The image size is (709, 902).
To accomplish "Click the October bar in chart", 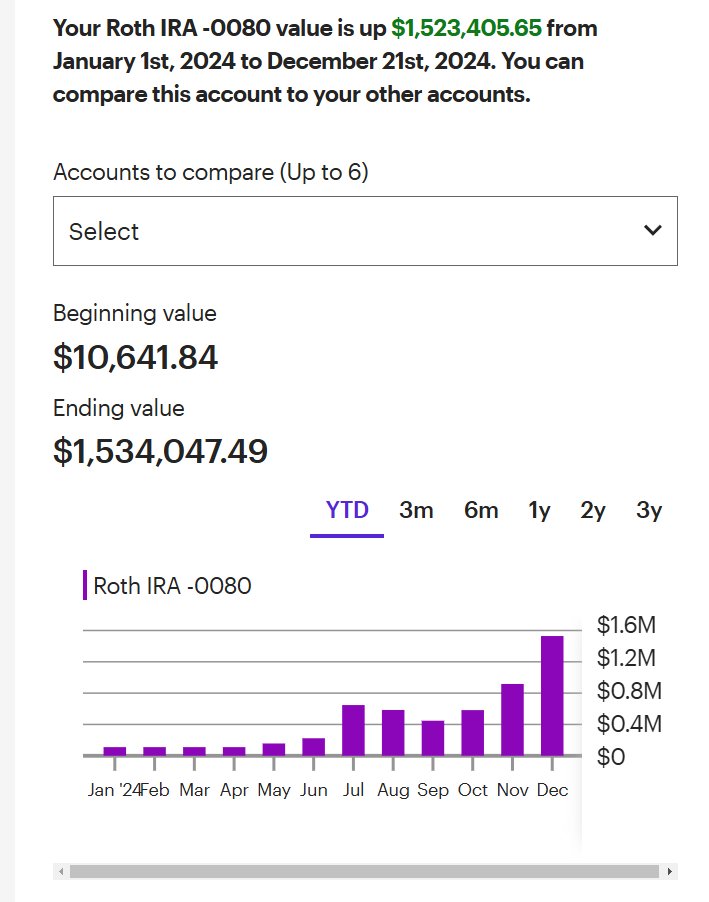I will pyautogui.click(x=472, y=733).
